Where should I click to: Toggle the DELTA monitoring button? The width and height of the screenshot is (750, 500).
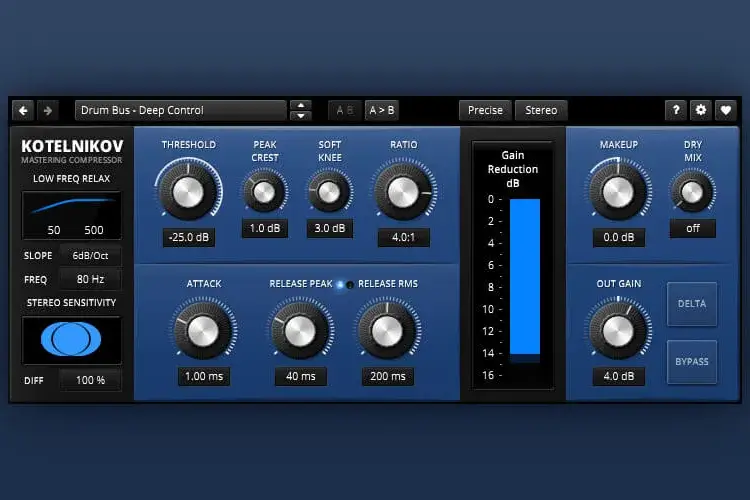[x=692, y=304]
